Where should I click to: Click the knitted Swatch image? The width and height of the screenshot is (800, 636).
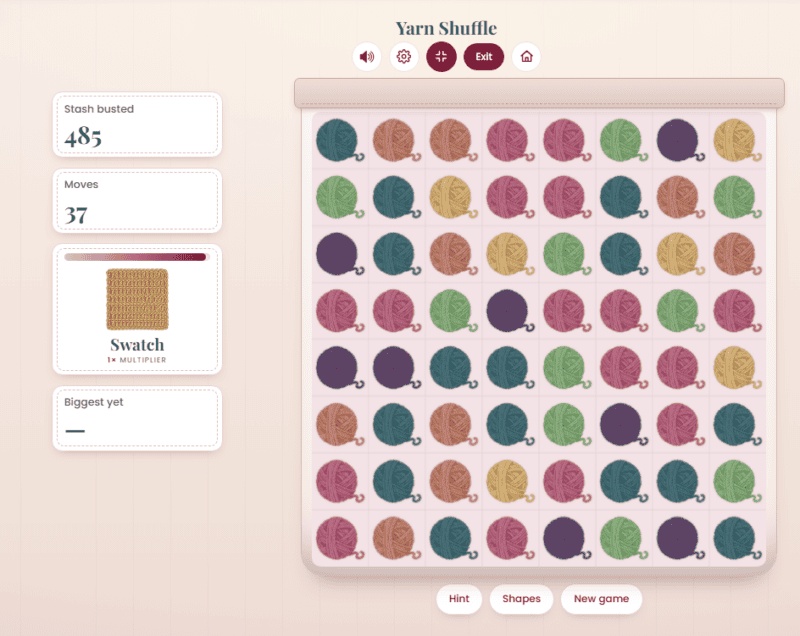click(x=137, y=299)
